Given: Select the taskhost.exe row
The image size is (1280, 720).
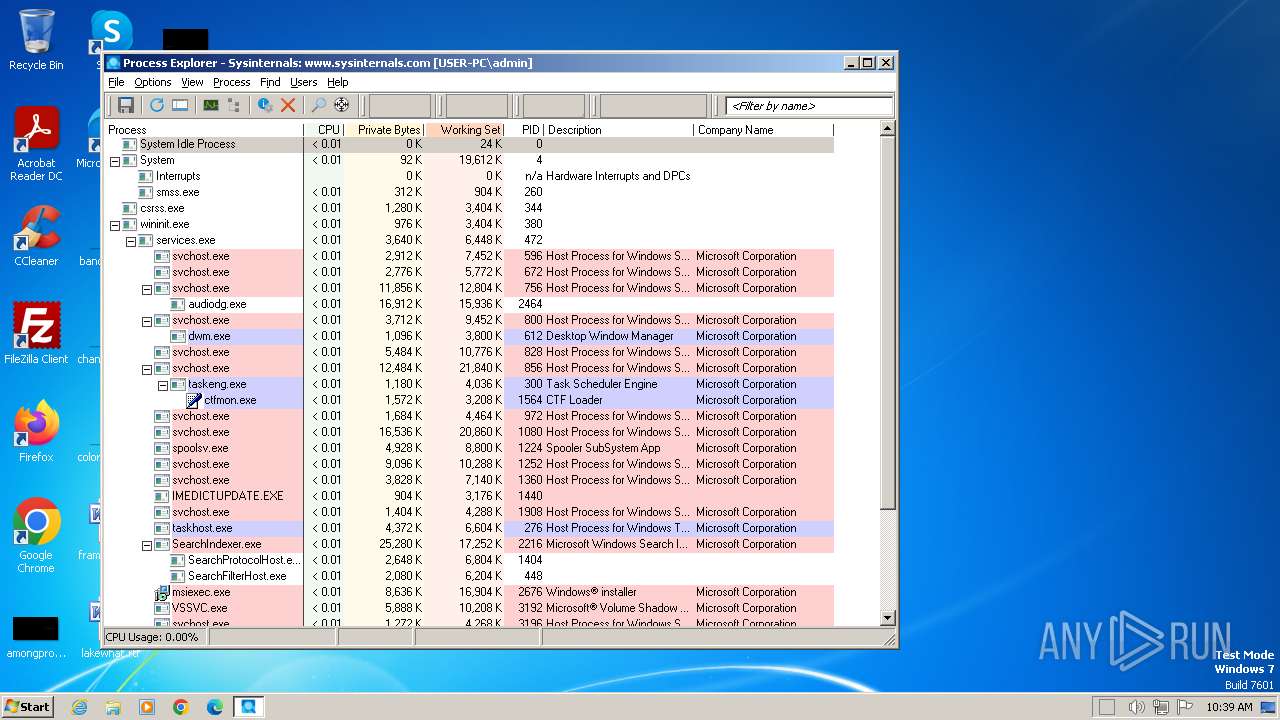Looking at the screenshot, I should (470, 528).
